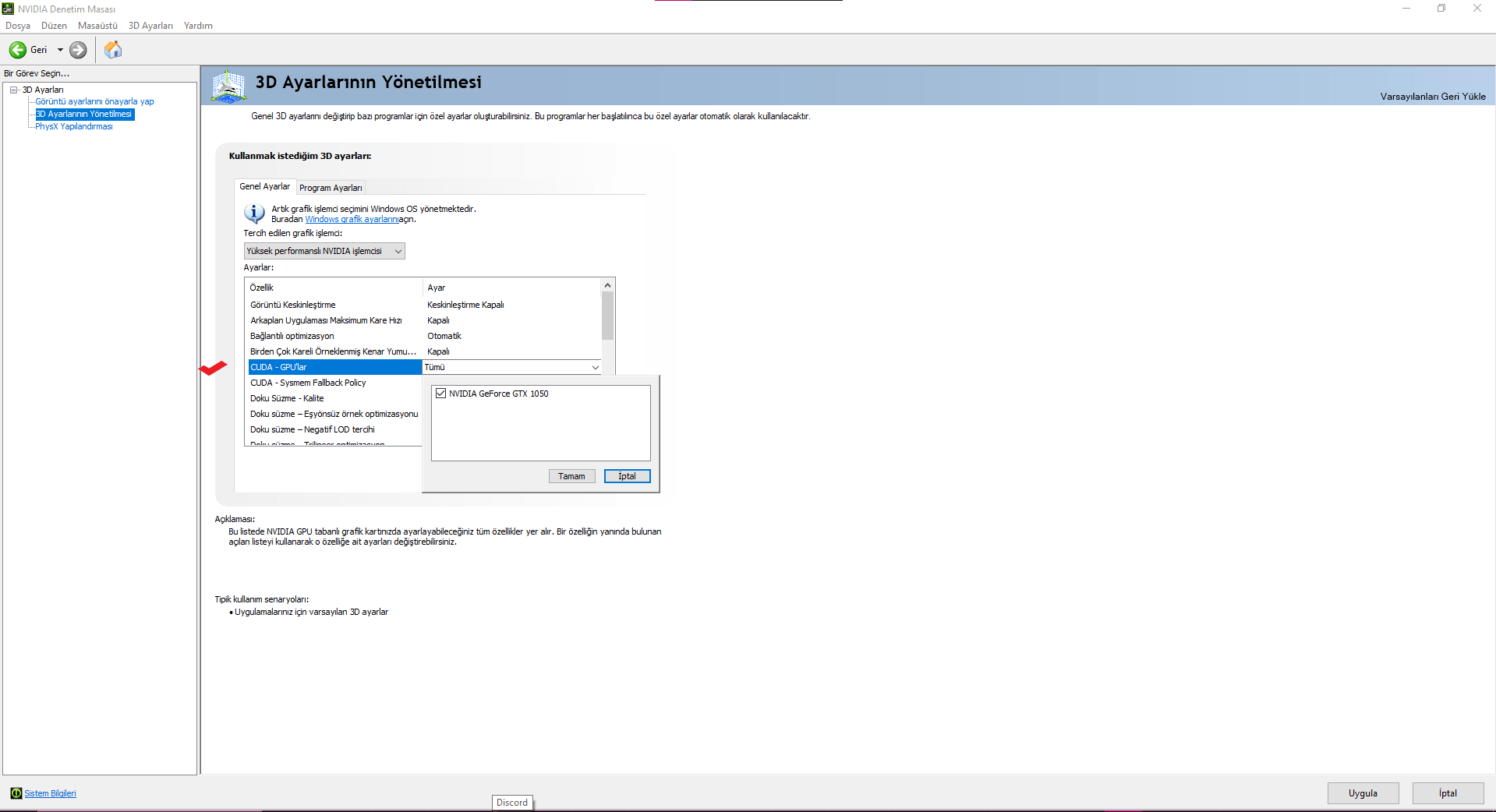Click the NVIDIA Denetim Masası title icon
This screenshot has height=812, width=1496.
pyautogui.click(x=8, y=9)
